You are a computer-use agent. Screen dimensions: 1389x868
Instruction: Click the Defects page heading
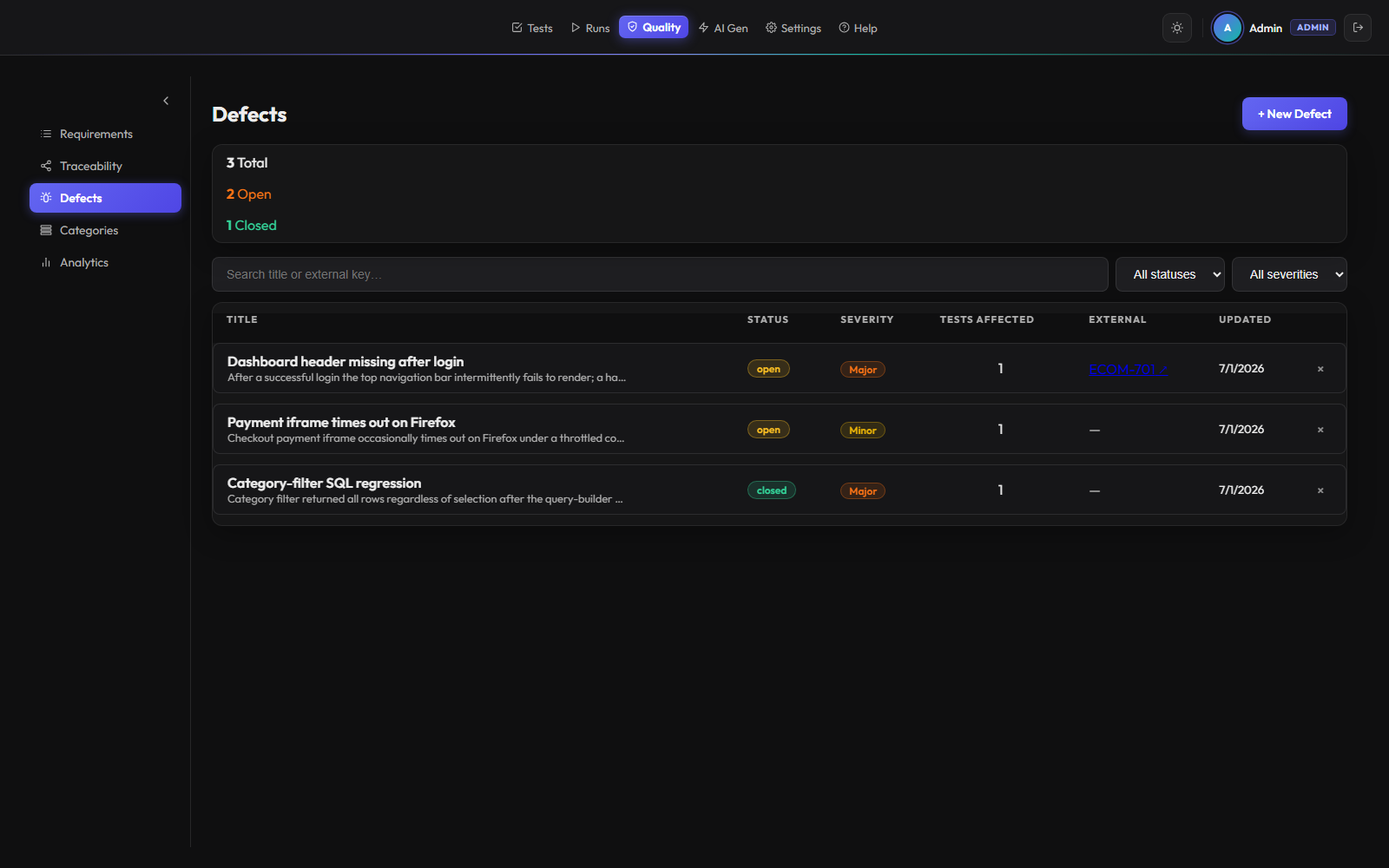point(249,115)
